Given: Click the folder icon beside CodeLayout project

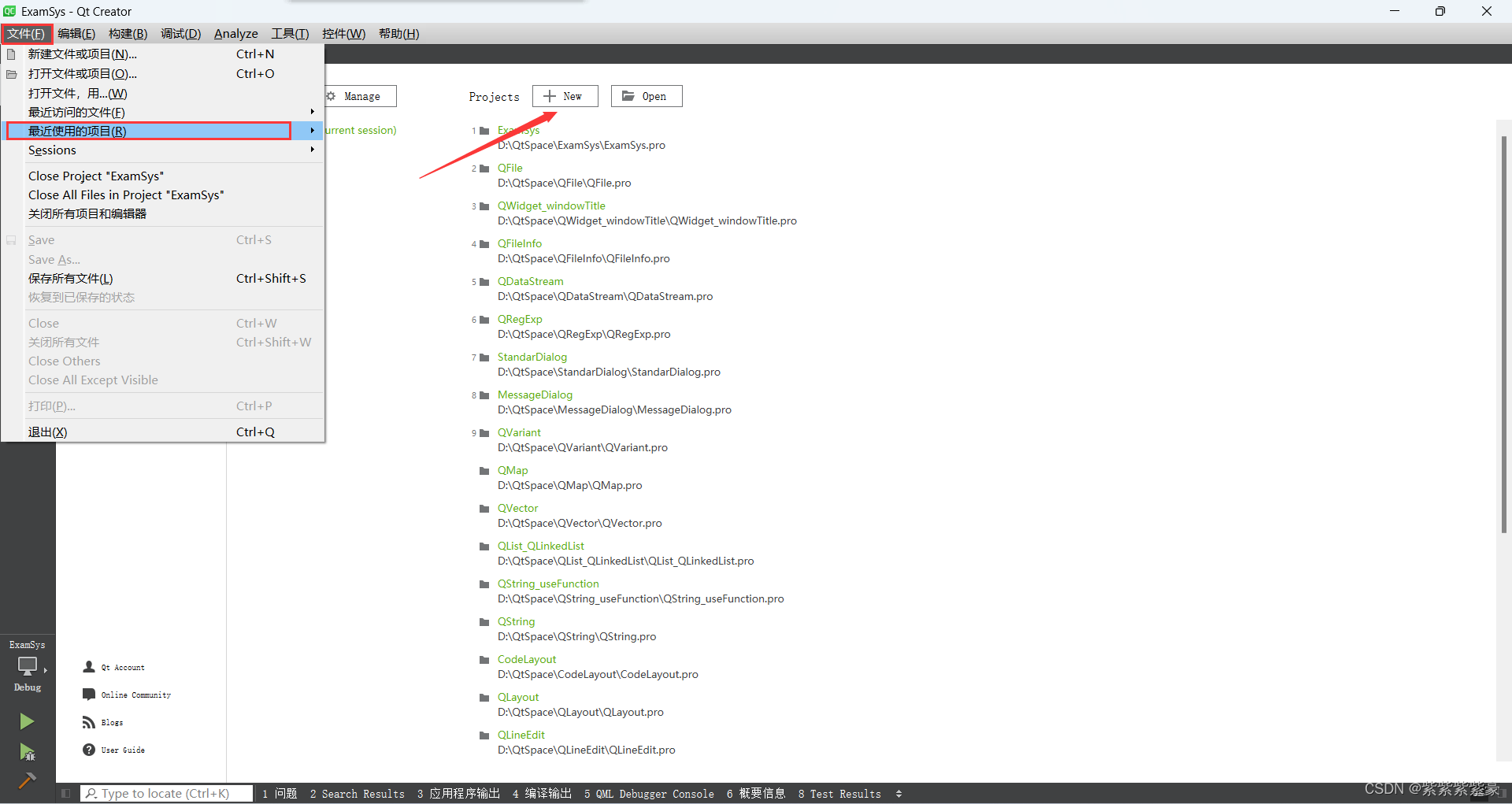Looking at the screenshot, I should pyautogui.click(x=484, y=660).
